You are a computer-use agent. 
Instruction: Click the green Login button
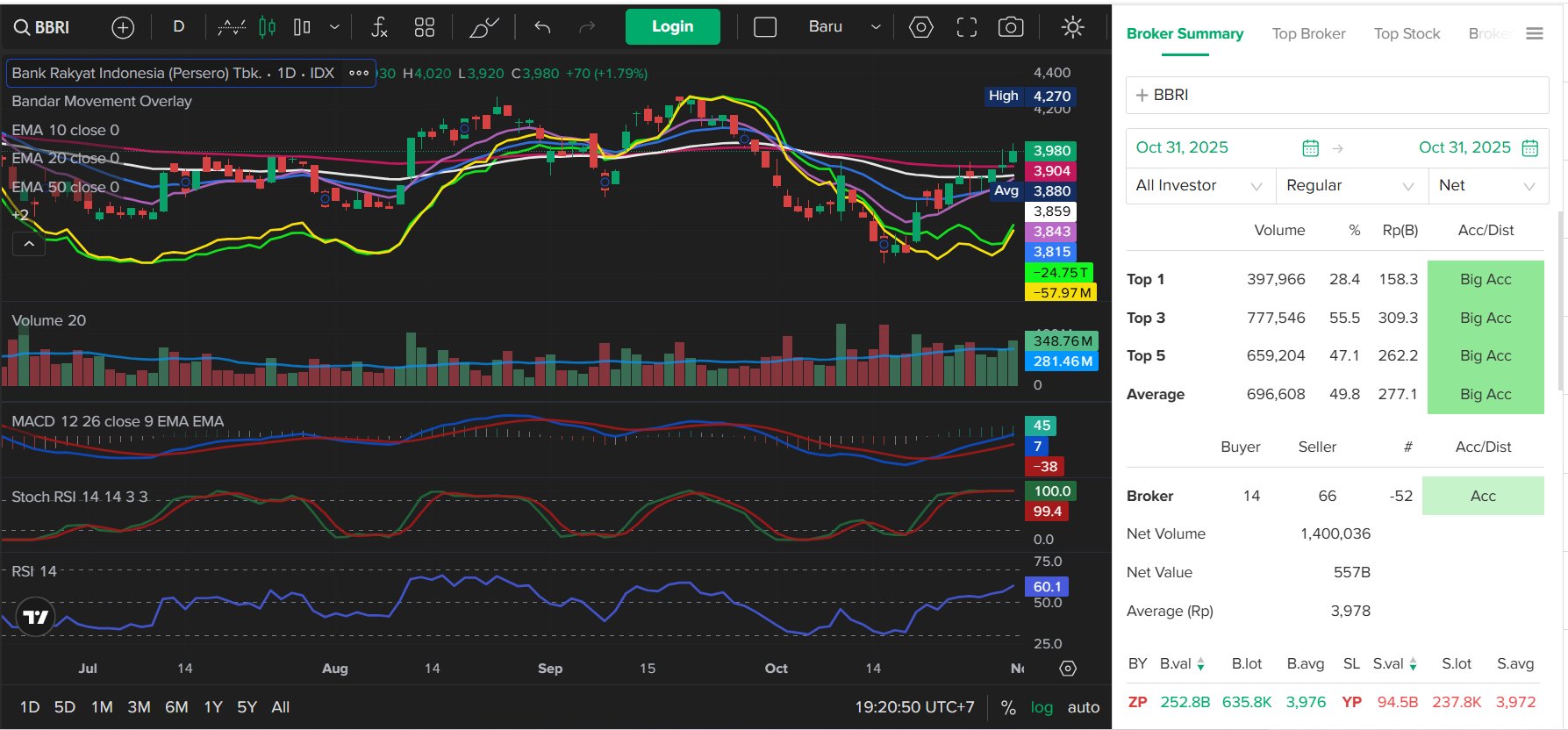click(672, 27)
